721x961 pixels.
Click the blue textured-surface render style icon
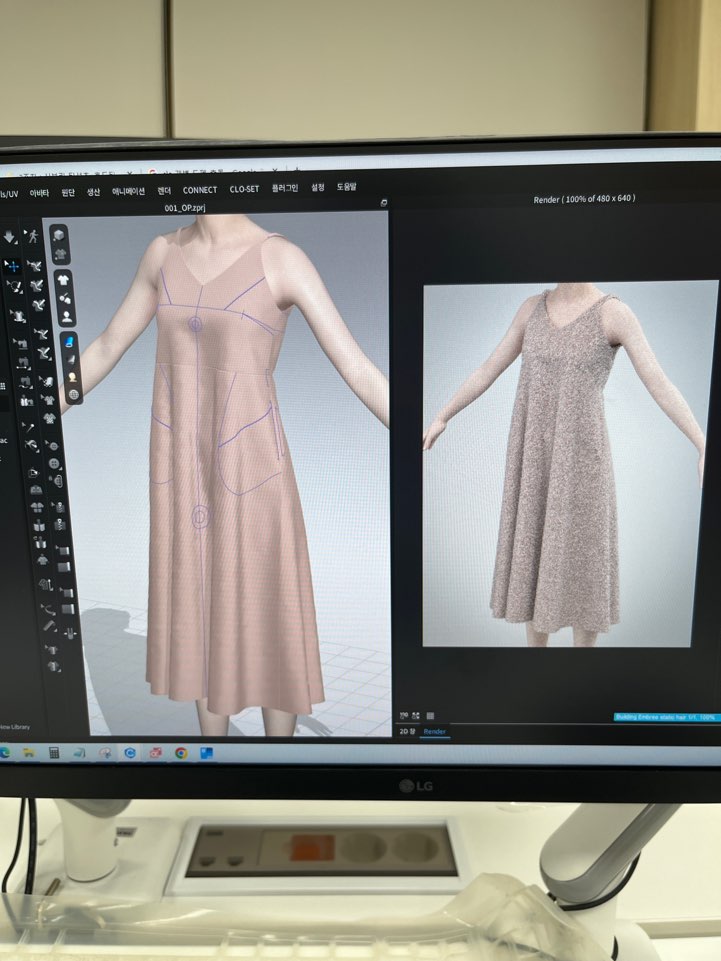tap(71, 342)
